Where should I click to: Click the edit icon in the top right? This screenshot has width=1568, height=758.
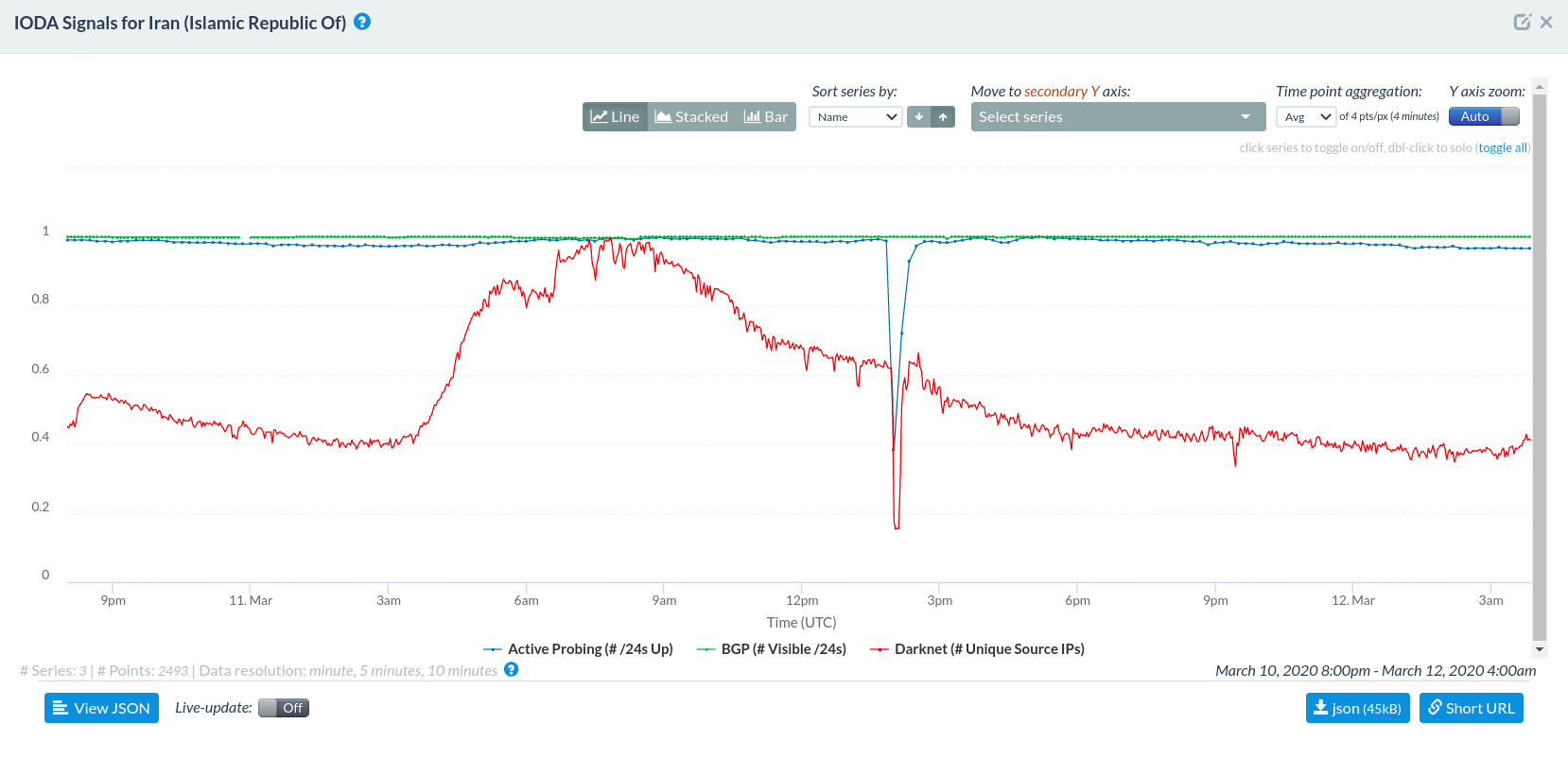click(1522, 22)
